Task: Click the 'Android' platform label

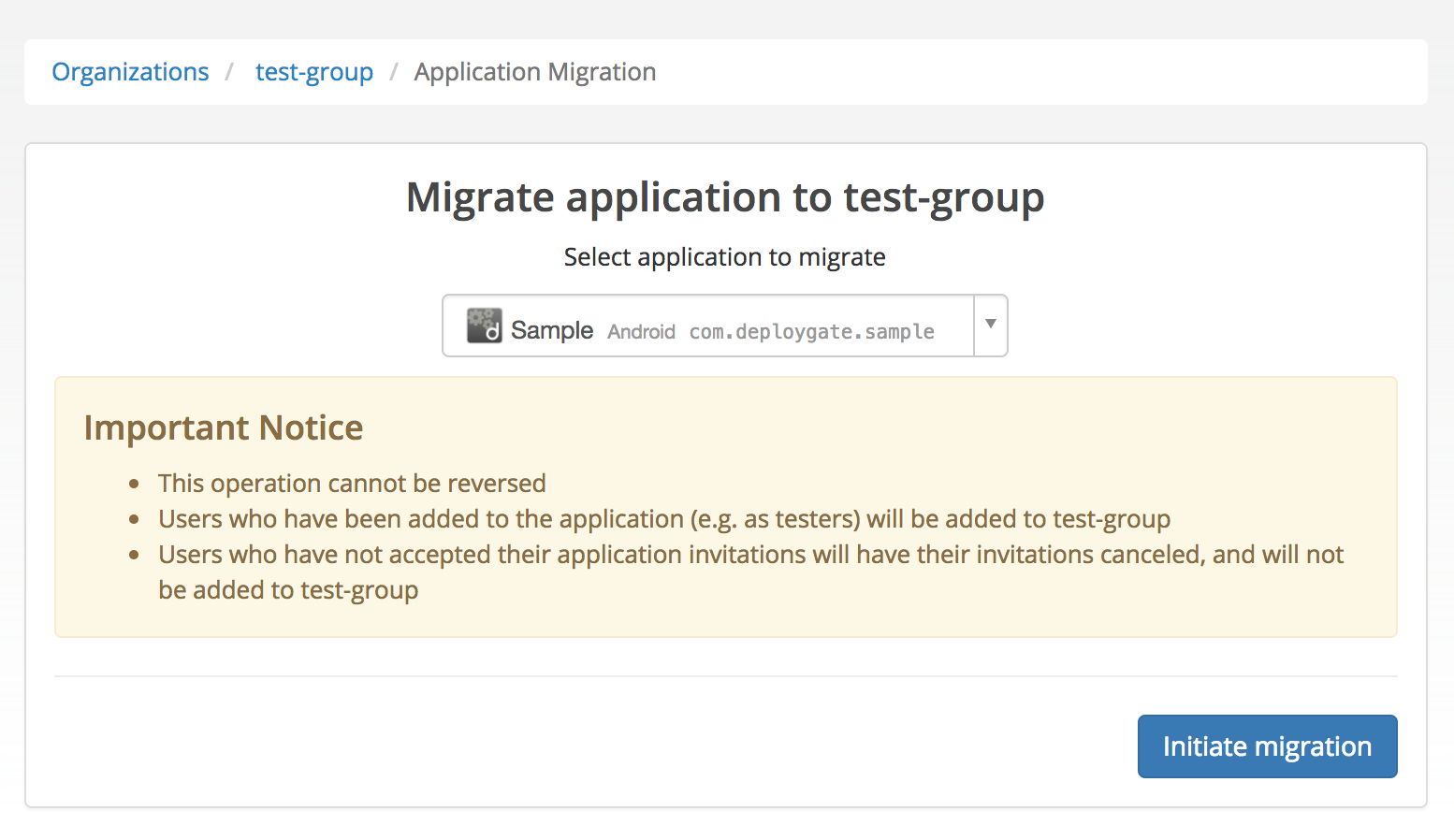Action: coord(641,330)
